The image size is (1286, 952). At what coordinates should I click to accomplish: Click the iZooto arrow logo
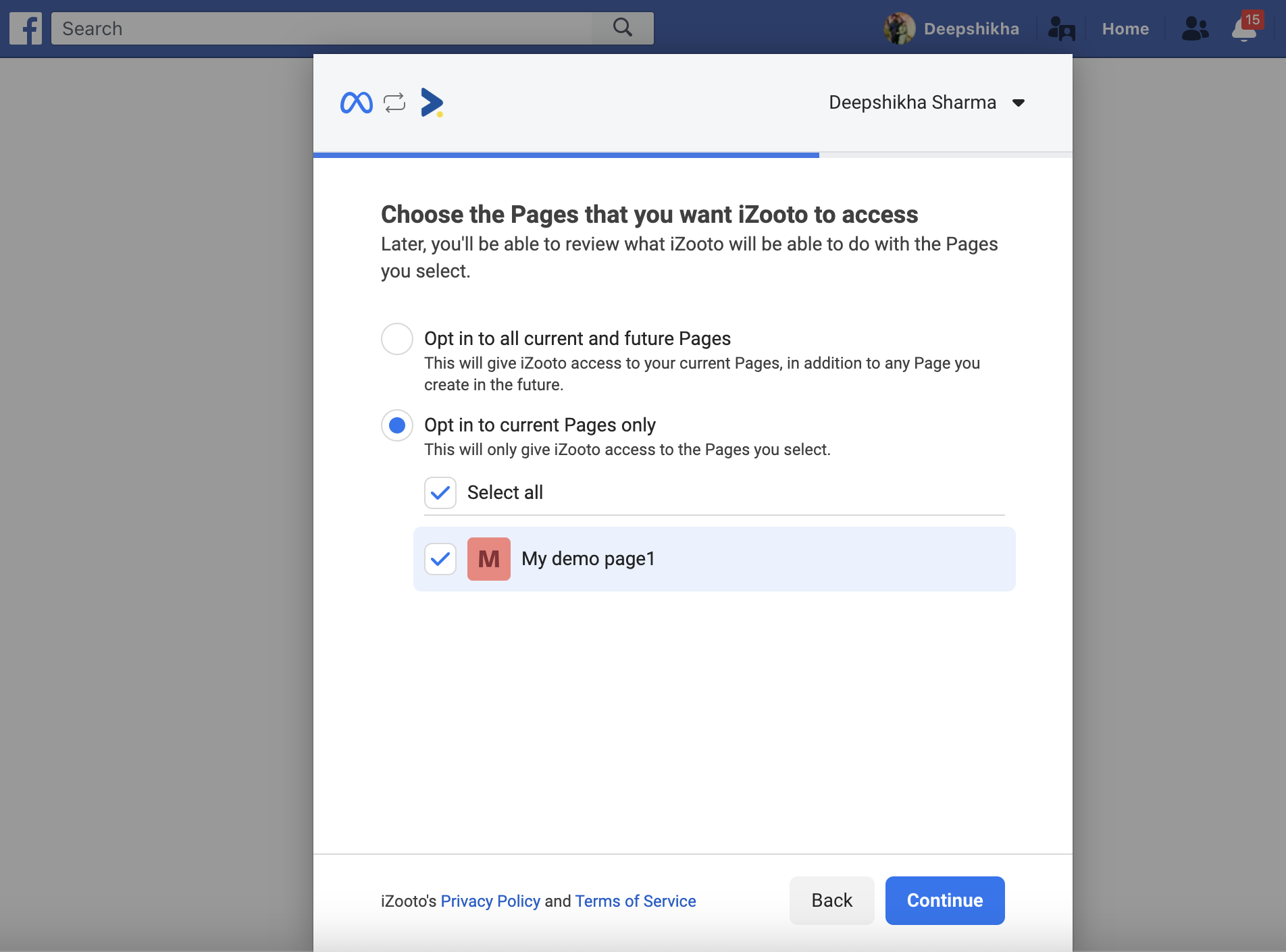coord(432,103)
